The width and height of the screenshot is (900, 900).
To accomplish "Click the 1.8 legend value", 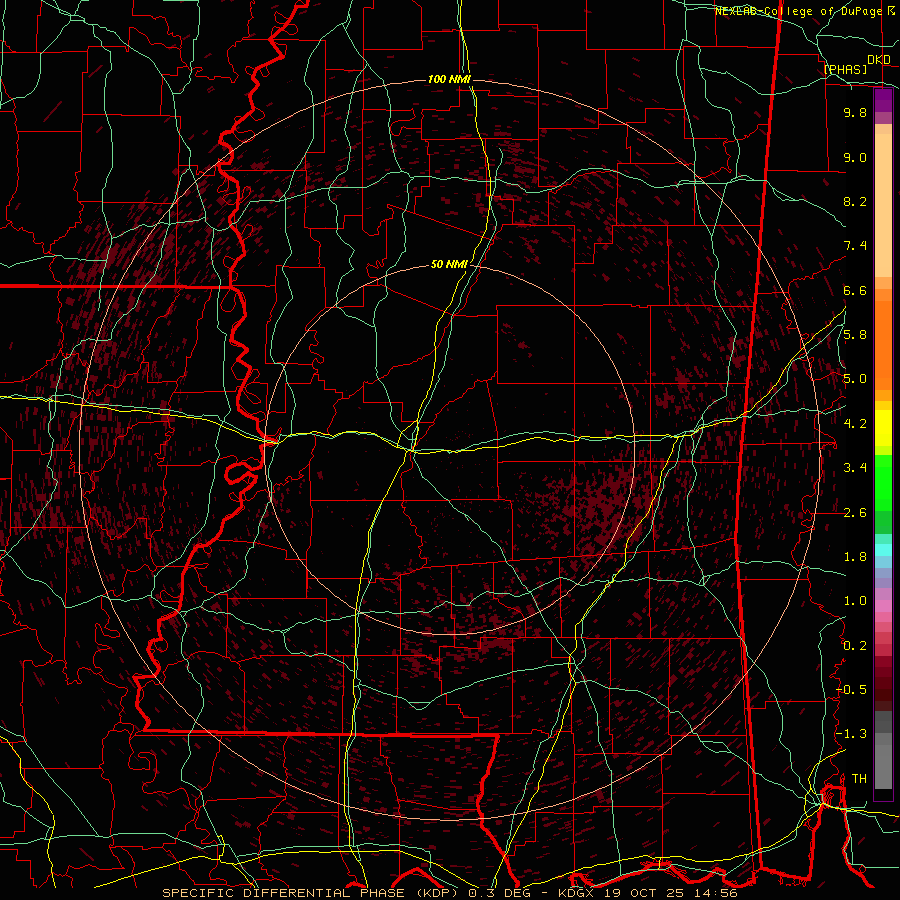I will [855, 557].
